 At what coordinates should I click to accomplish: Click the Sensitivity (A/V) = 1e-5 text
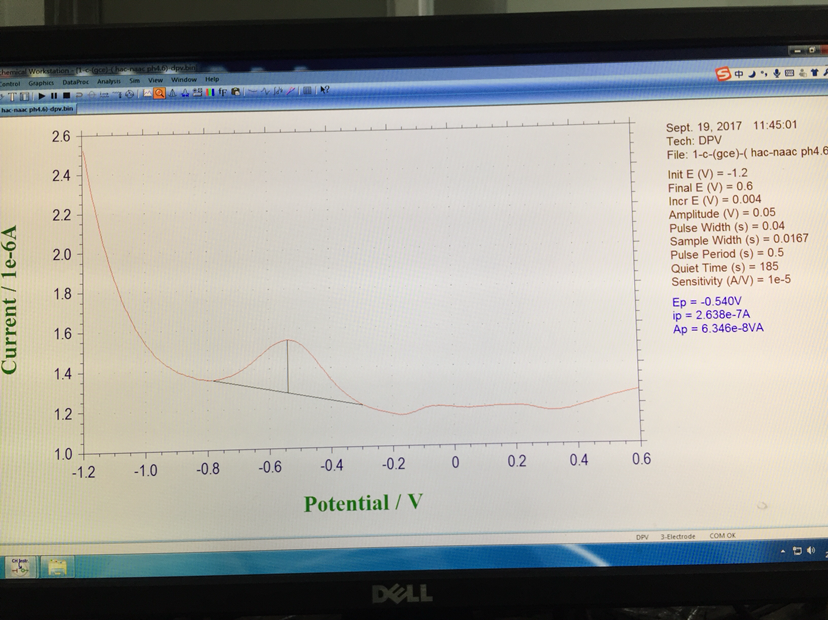tap(731, 280)
